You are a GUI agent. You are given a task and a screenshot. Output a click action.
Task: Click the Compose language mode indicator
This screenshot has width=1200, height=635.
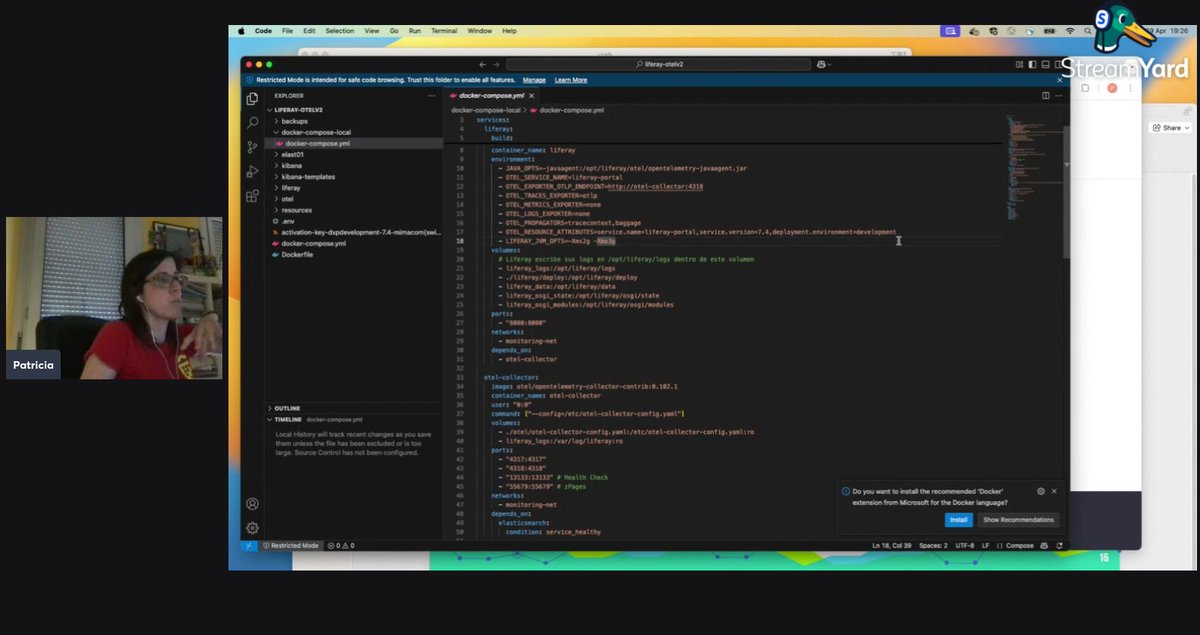(1020, 545)
